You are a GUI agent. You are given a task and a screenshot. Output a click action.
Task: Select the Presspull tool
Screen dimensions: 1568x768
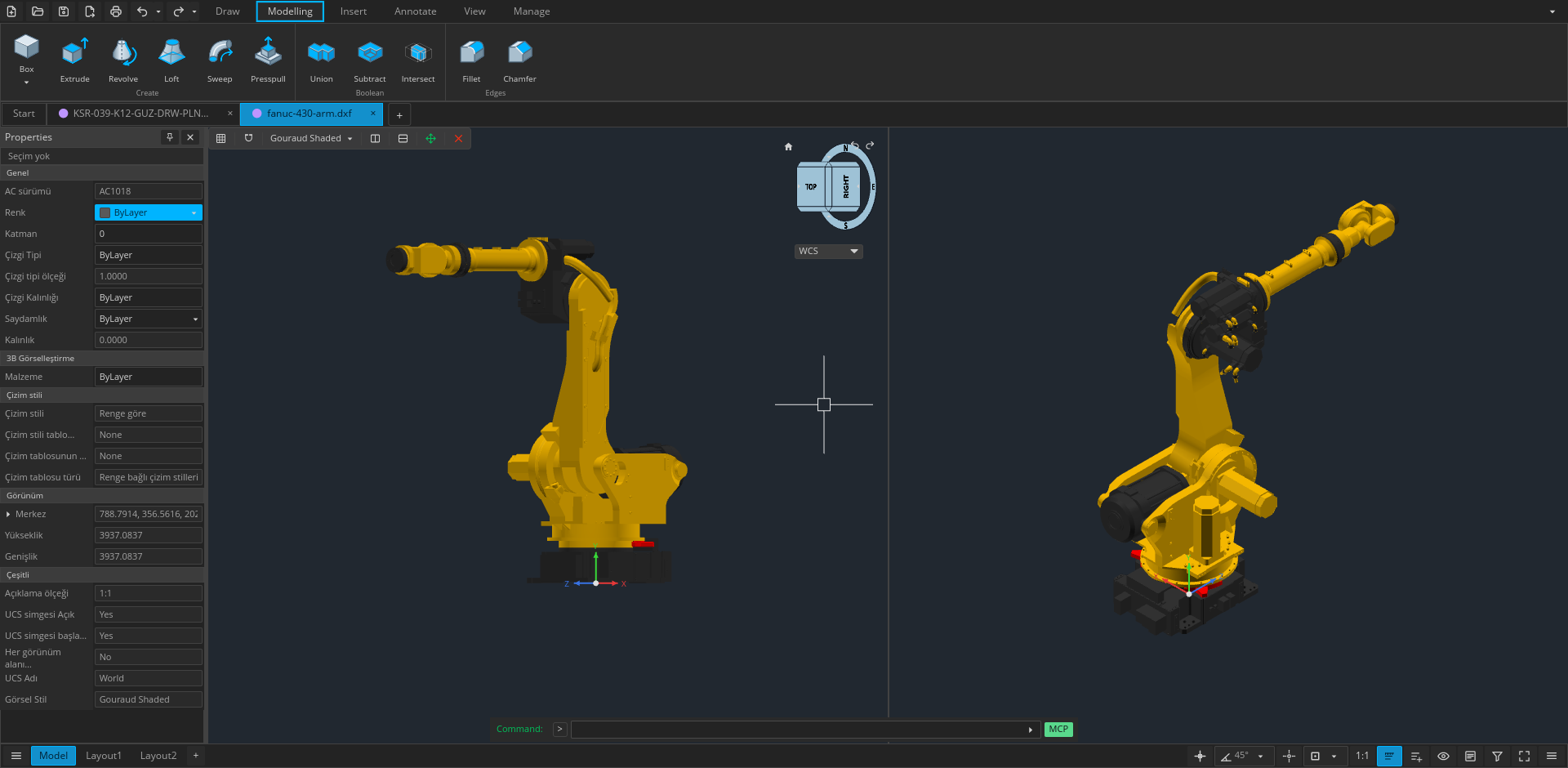coord(268,60)
